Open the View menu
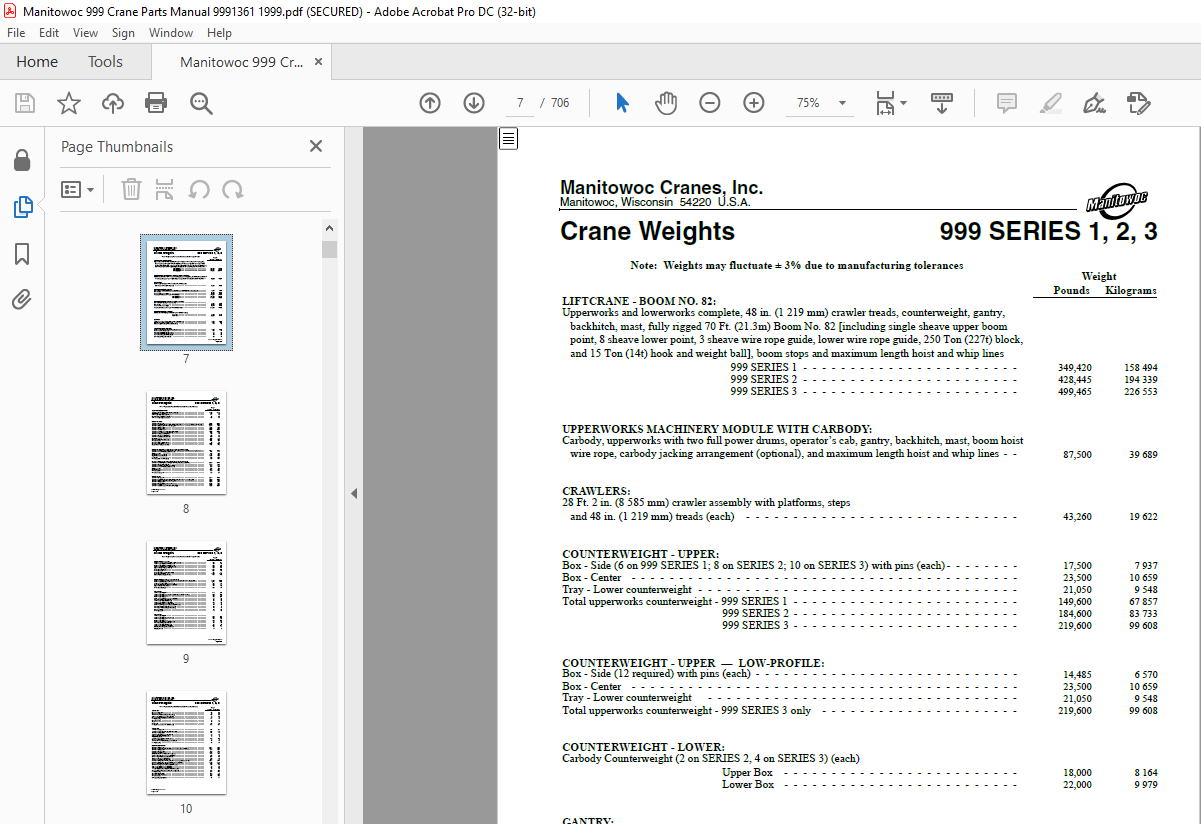This screenshot has height=824, width=1201. click(x=86, y=33)
